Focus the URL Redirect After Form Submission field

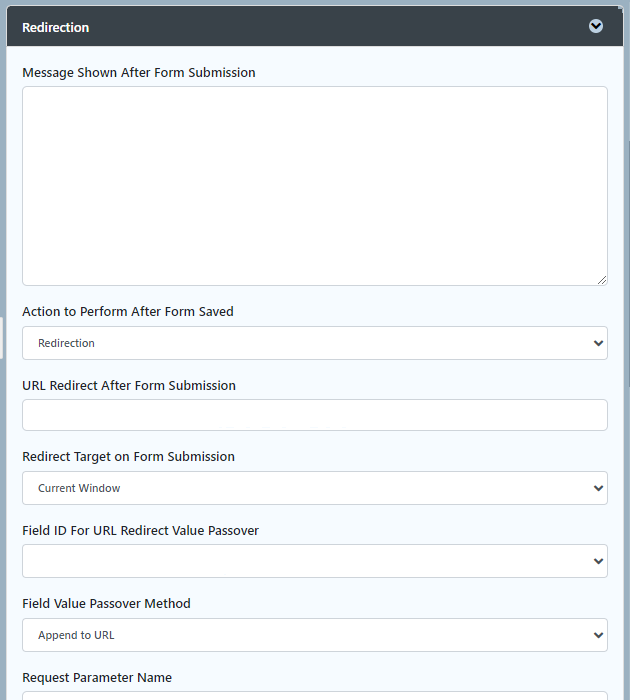coord(314,415)
